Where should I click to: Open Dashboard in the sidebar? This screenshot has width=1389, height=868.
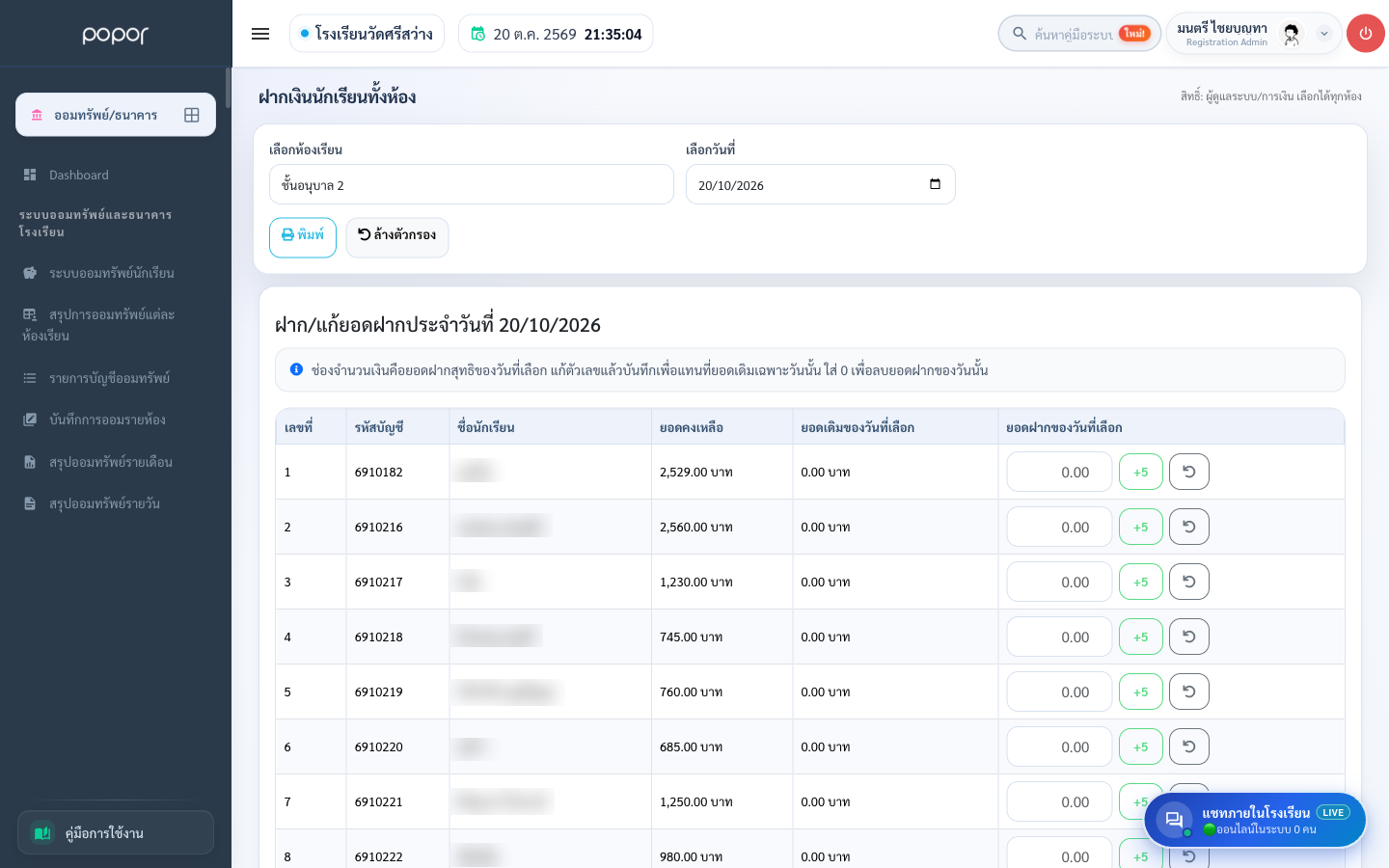[79, 175]
